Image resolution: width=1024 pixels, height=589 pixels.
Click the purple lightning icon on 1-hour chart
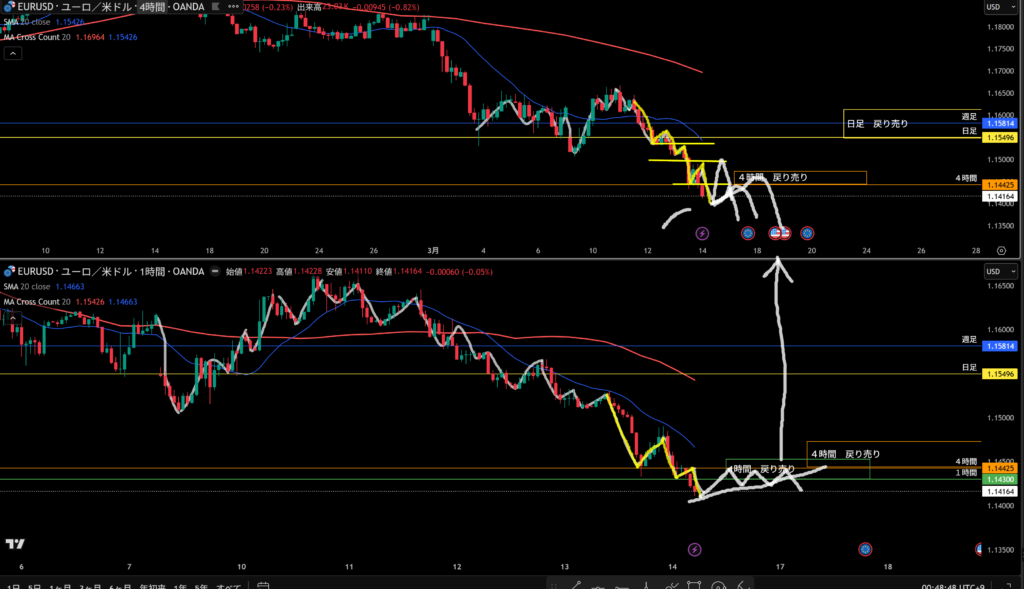[696, 549]
